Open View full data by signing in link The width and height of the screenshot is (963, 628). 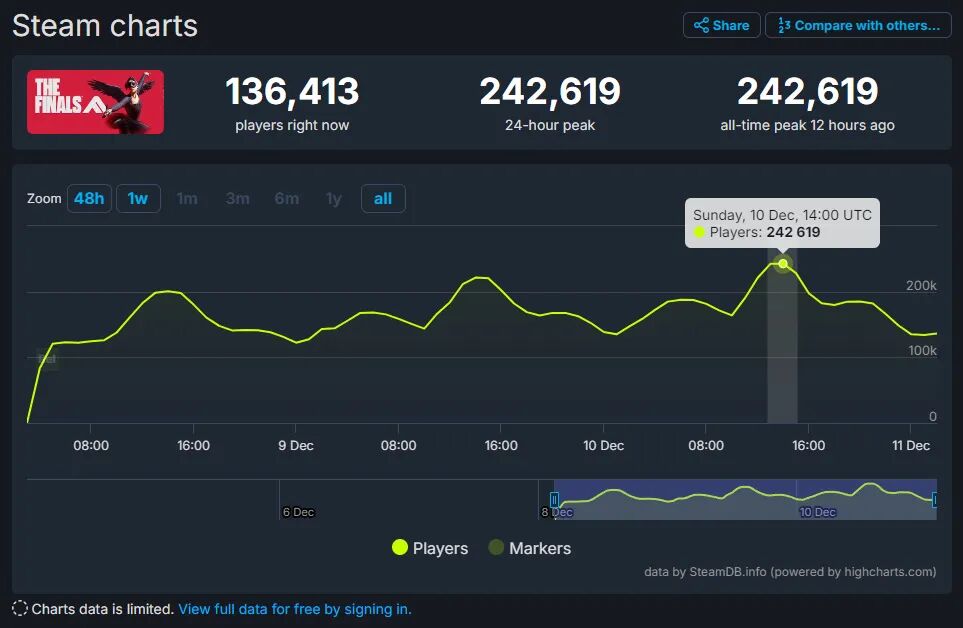[x=295, y=609]
